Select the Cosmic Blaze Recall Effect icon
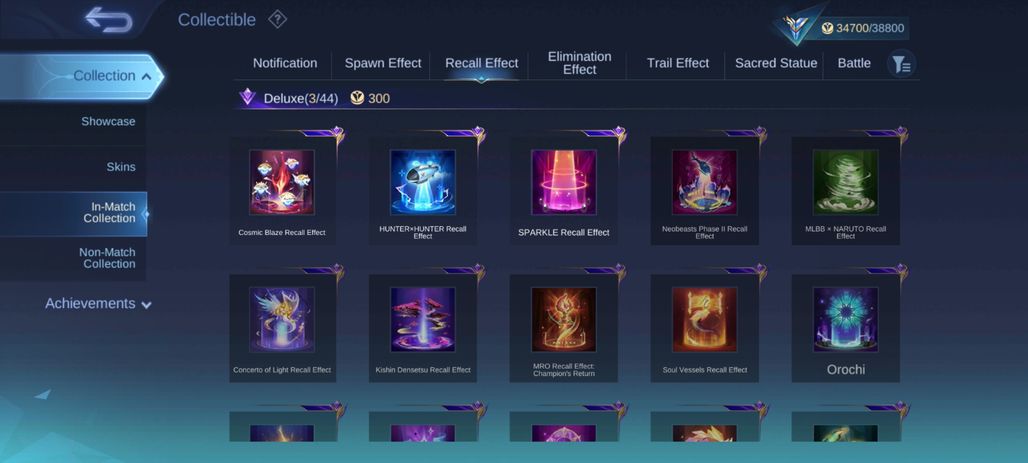 [282, 182]
